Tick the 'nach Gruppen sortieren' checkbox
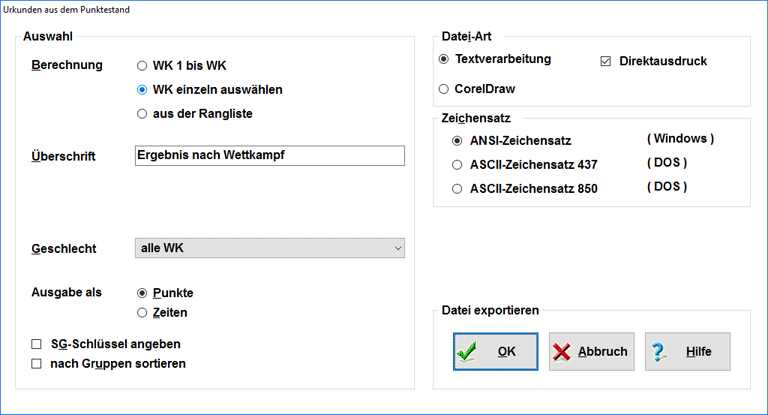Image resolution: width=768 pixels, height=415 pixels. pyautogui.click(x=37, y=364)
